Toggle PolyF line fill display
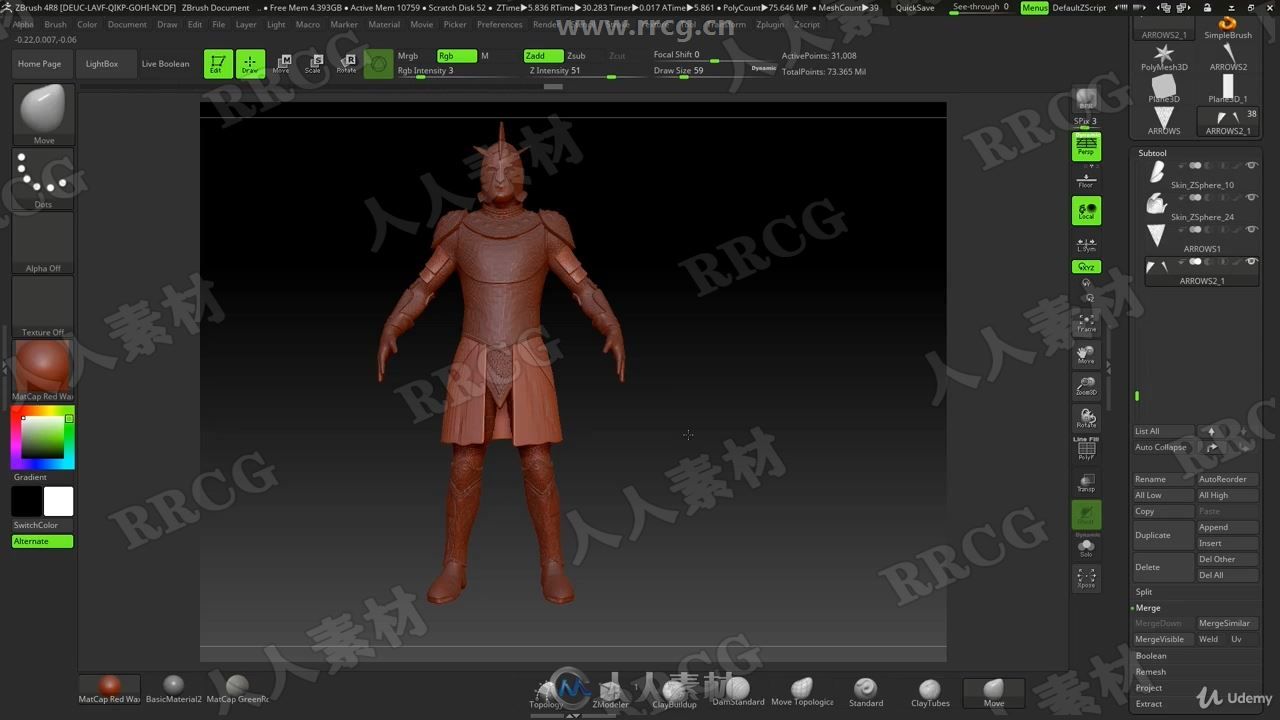This screenshot has height=720, width=1280. (x=1086, y=449)
